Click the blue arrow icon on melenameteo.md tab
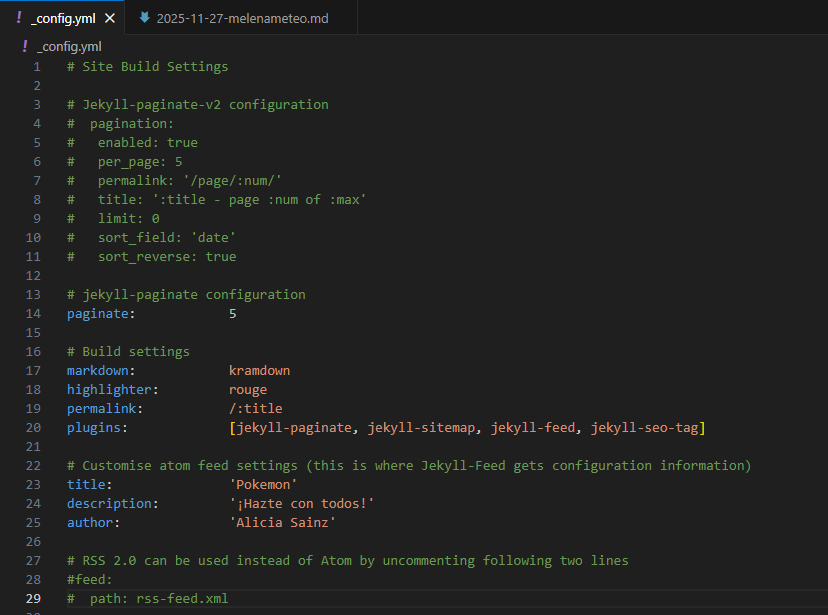Screen dimensions: 828x615 point(143,17)
